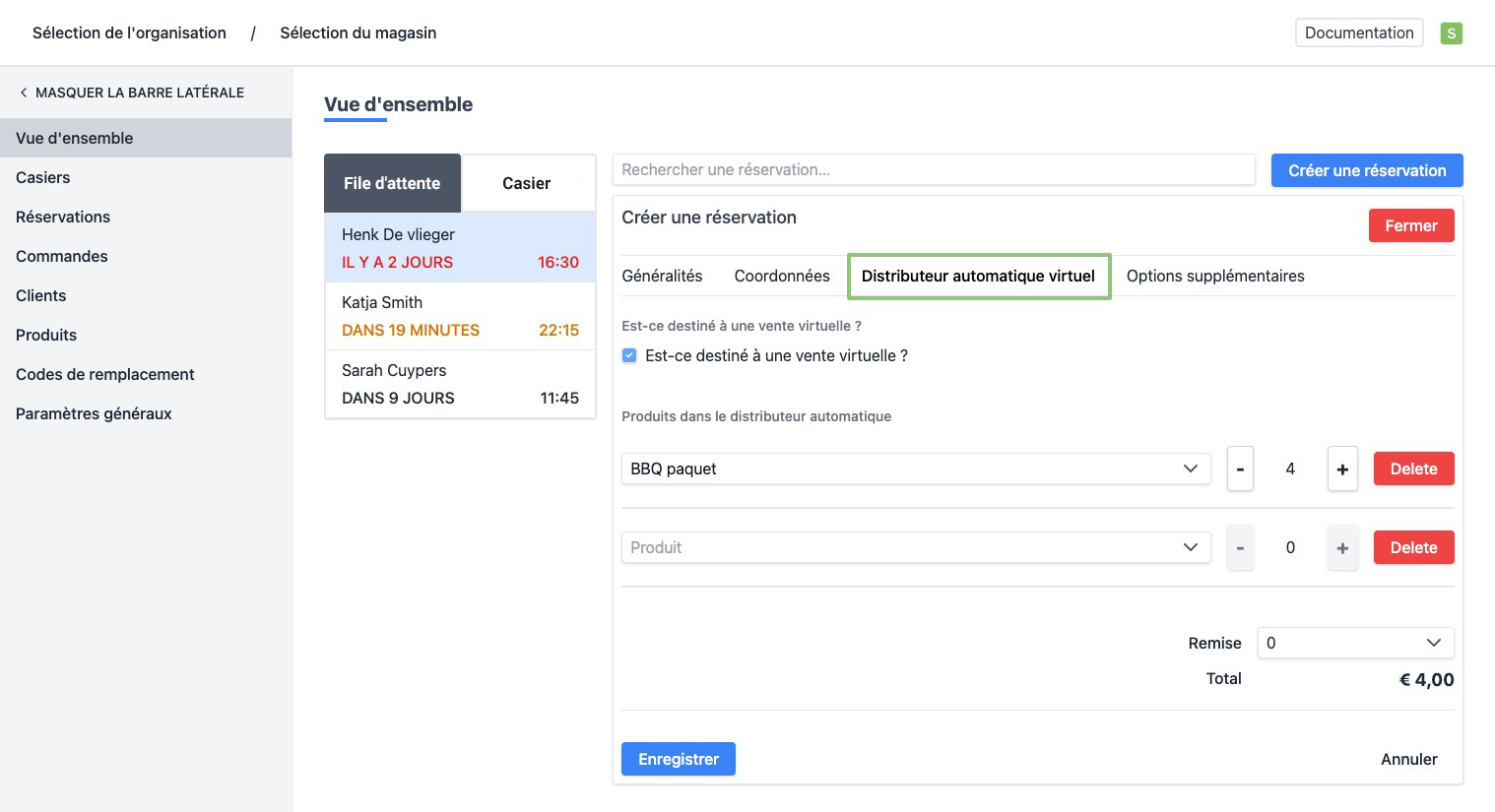
Task: Increase BBQ paquet quantity with plus
Action: (1342, 468)
